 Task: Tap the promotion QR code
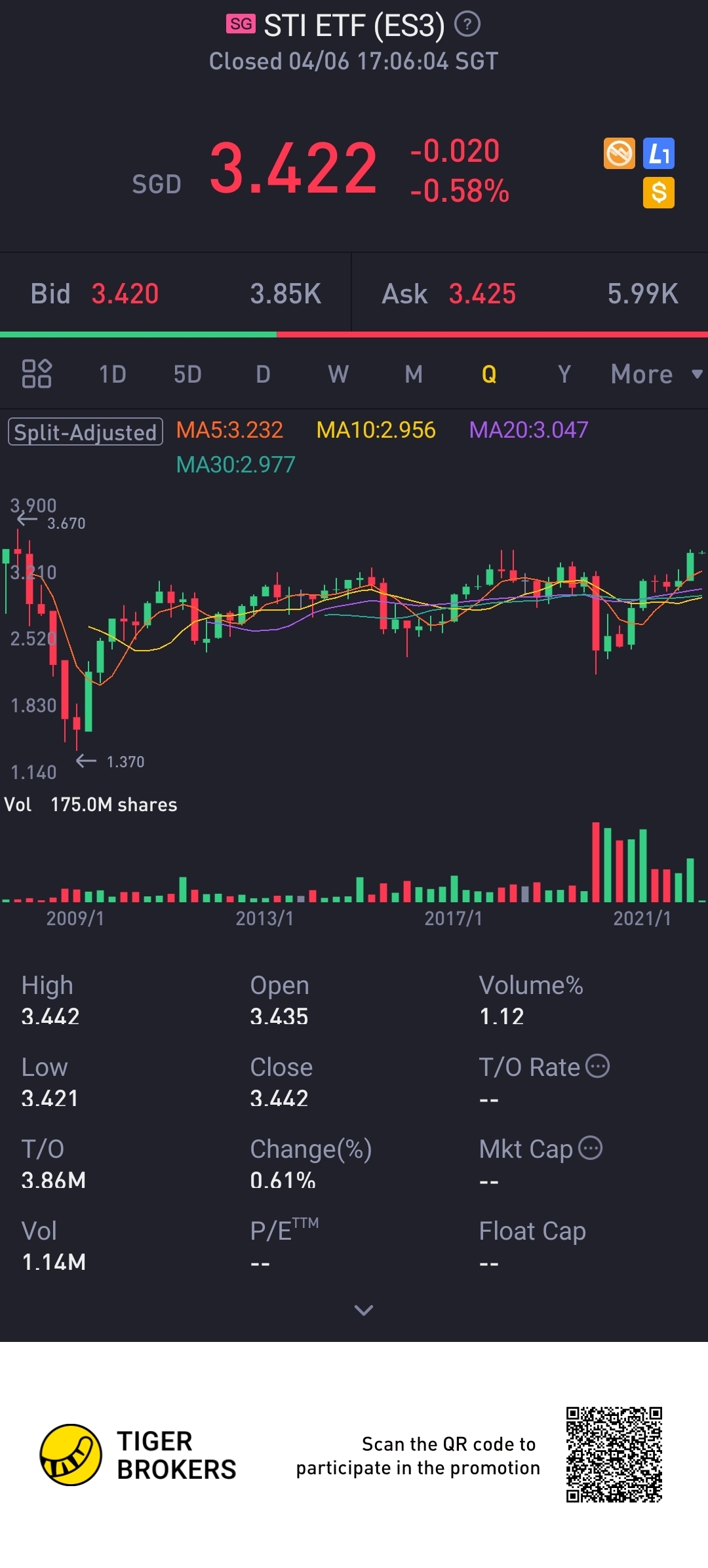[x=614, y=1455]
